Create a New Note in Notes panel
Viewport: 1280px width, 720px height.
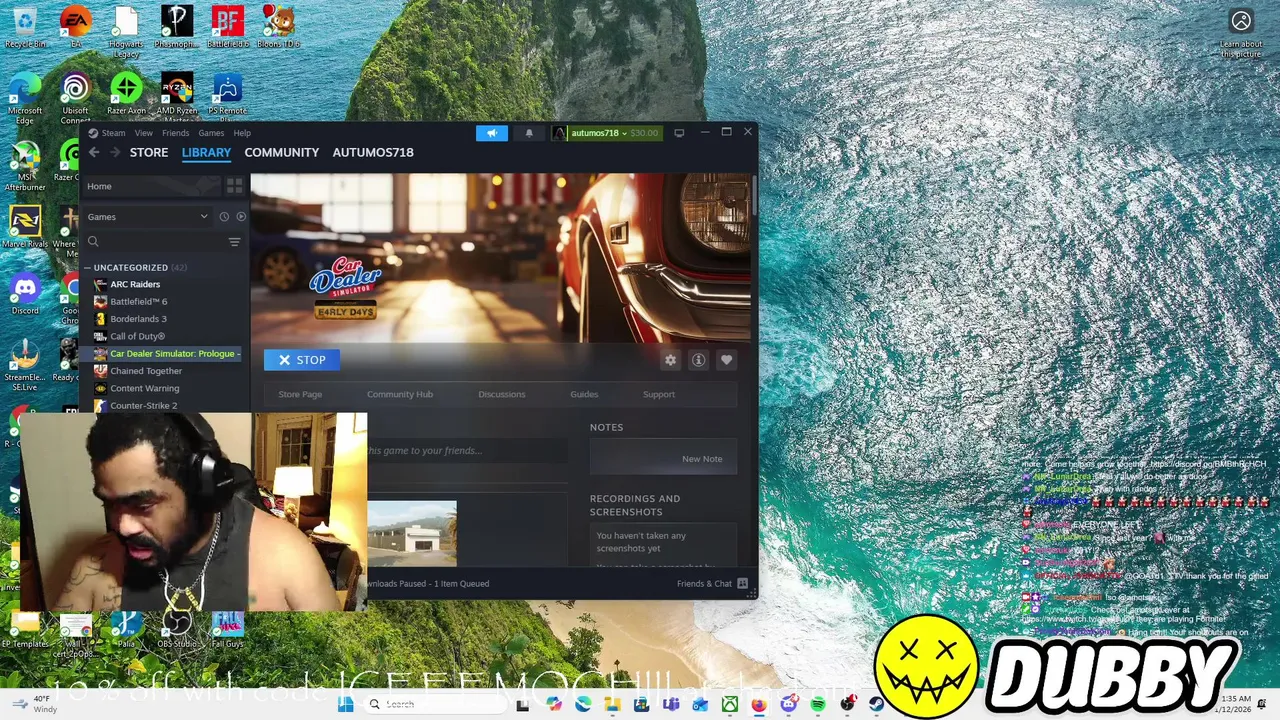tap(663, 458)
